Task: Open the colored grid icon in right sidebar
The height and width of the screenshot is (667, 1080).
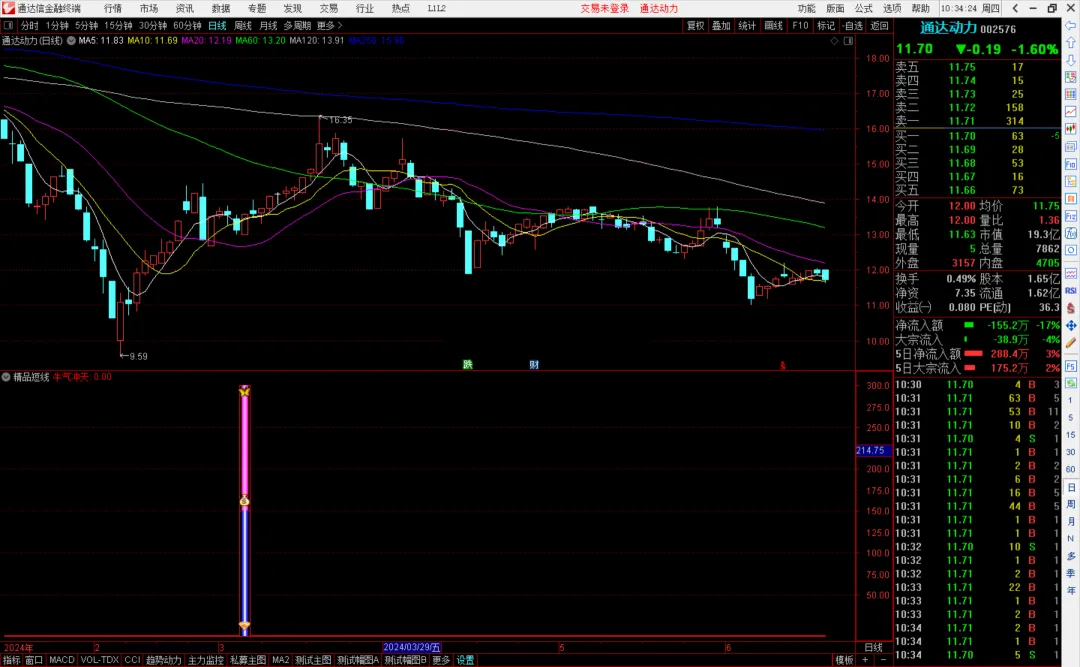Action: click(1070, 94)
